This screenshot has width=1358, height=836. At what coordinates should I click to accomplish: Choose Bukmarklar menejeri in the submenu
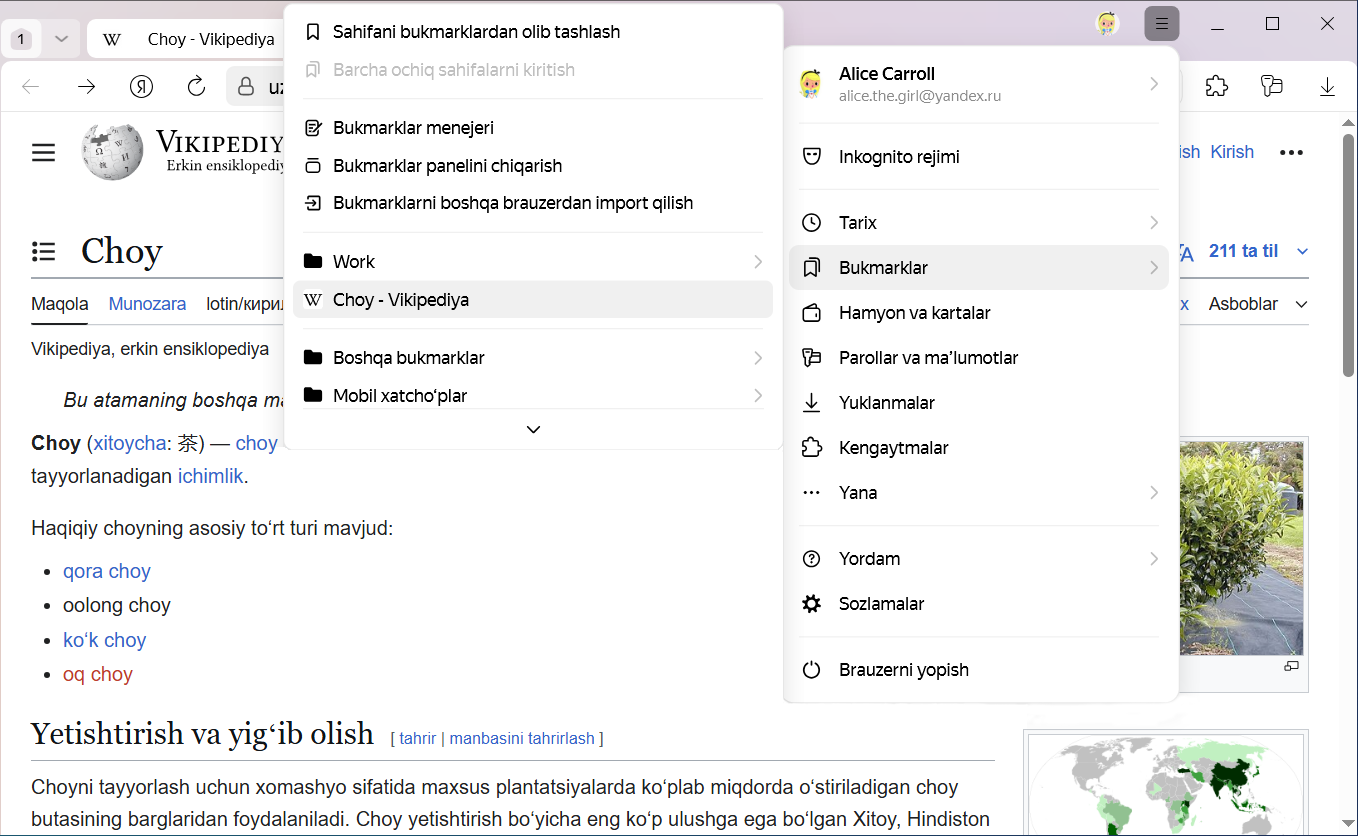pyautogui.click(x=413, y=128)
